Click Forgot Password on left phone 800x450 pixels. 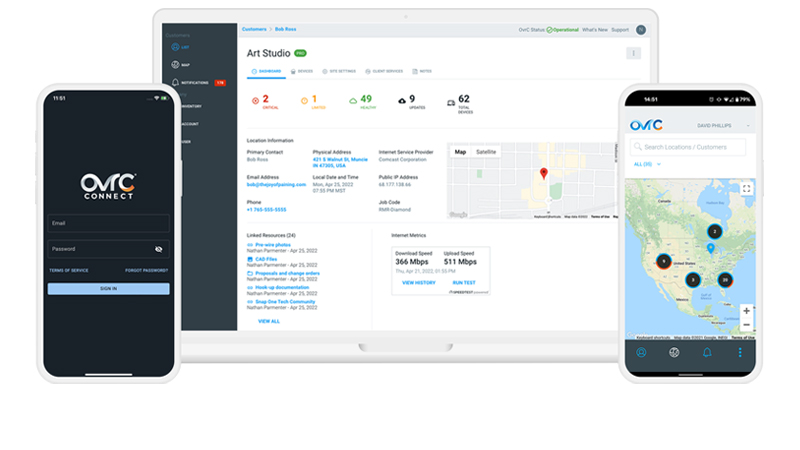click(146, 270)
